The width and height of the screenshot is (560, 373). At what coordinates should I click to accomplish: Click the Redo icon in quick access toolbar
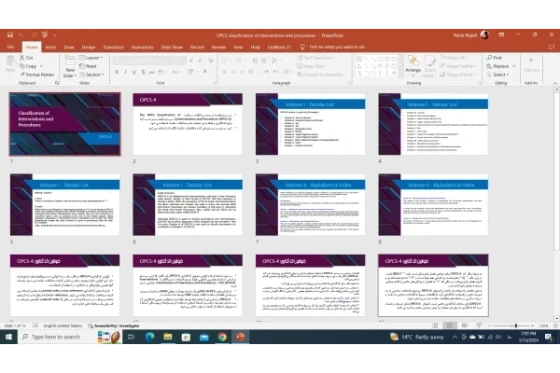pos(34,35)
